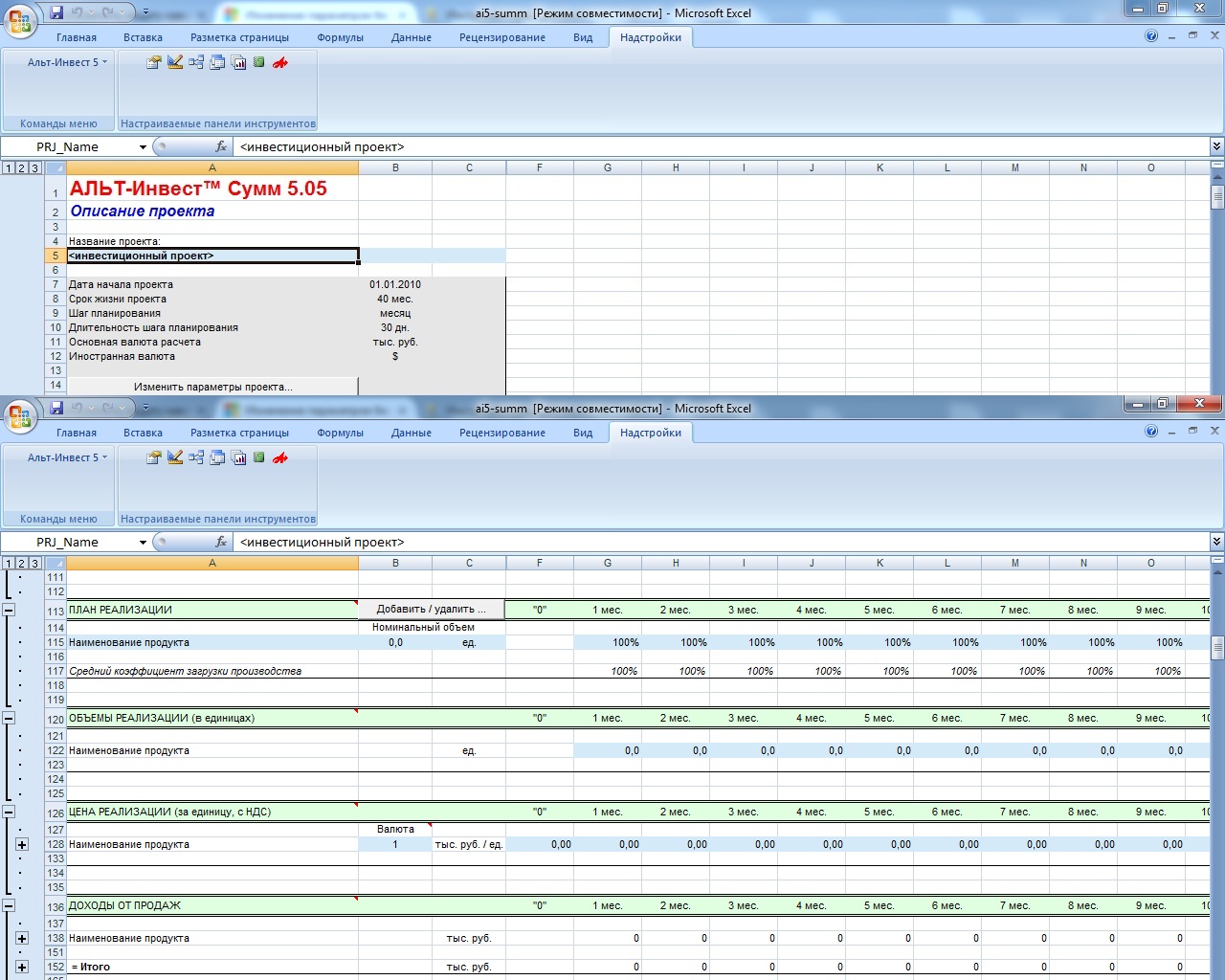1225x980 pixels.
Task: Open Альт-Инвест 5 menu in lower window
Action: [x=67, y=457]
